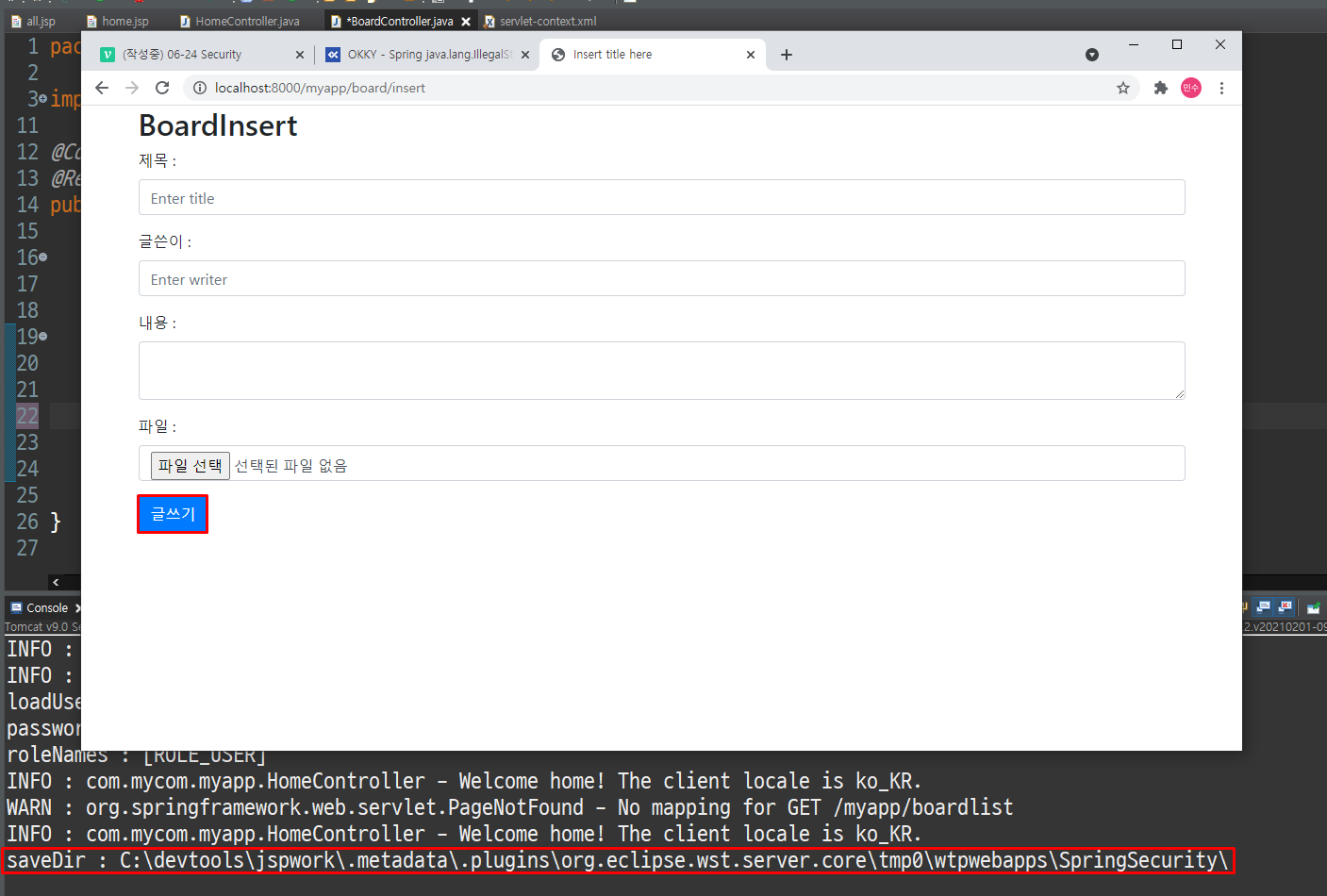Close the Insert title here tab
The image size is (1327, 896).
tap(751, 55)
